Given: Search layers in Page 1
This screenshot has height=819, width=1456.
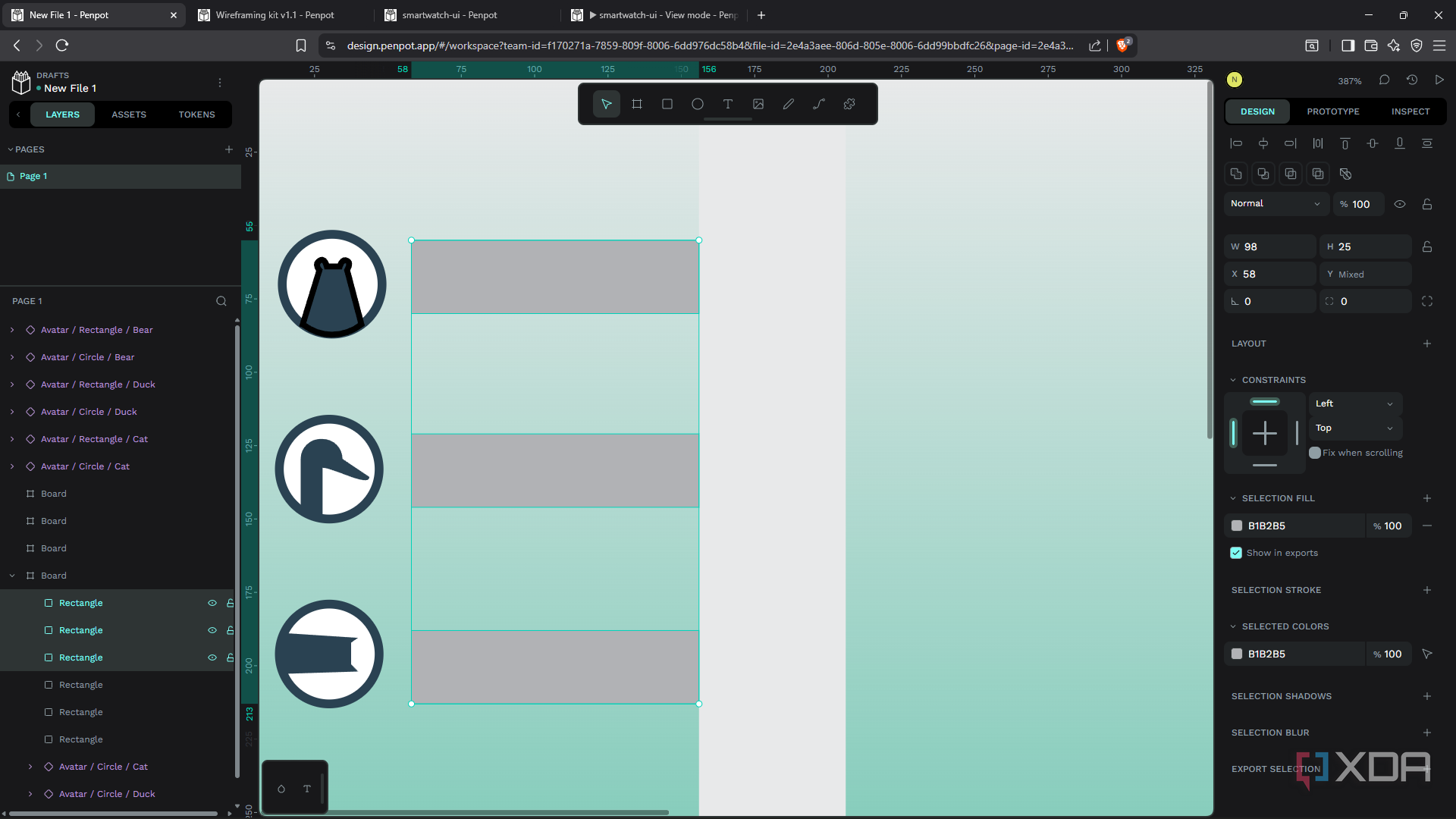Looking at the screenshot, I should click(221, 301).
